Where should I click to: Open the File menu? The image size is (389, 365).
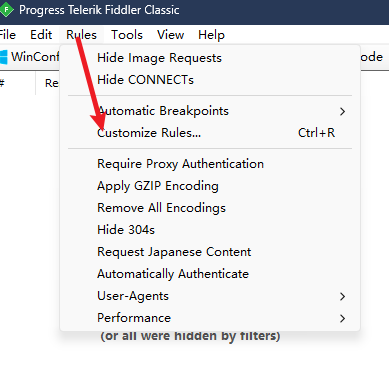7,35
